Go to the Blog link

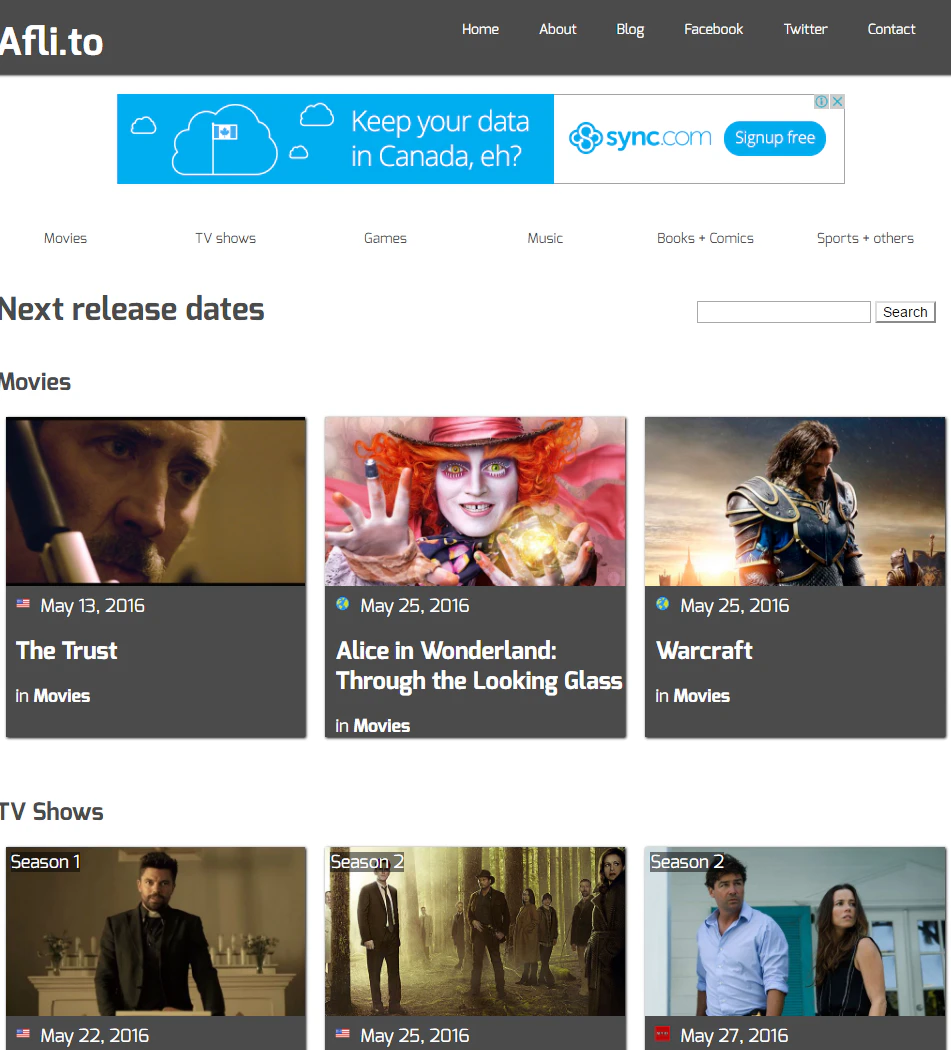pyautogui.click(x=630, y=29)
